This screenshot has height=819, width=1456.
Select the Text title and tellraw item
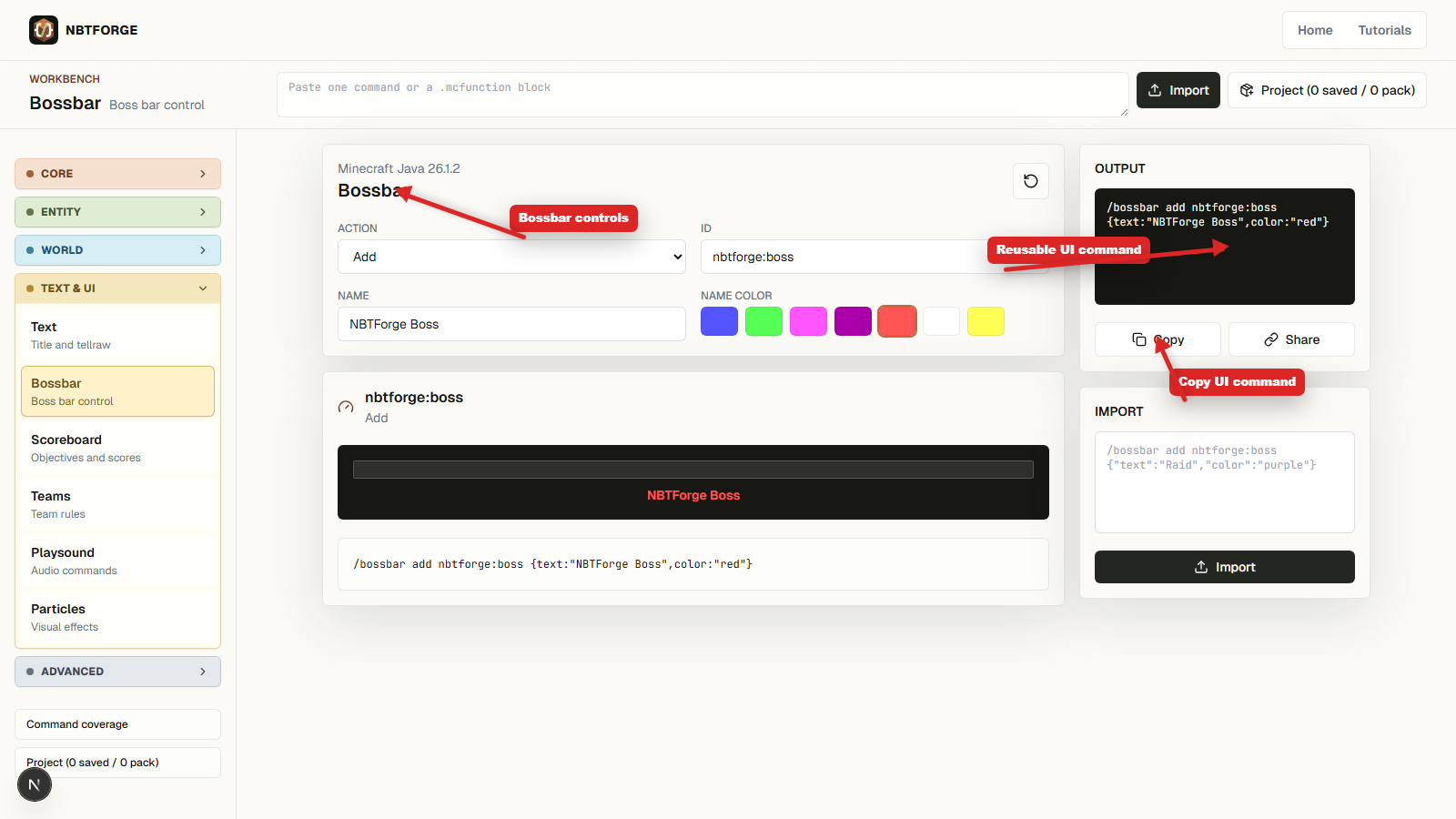[117, 335]
